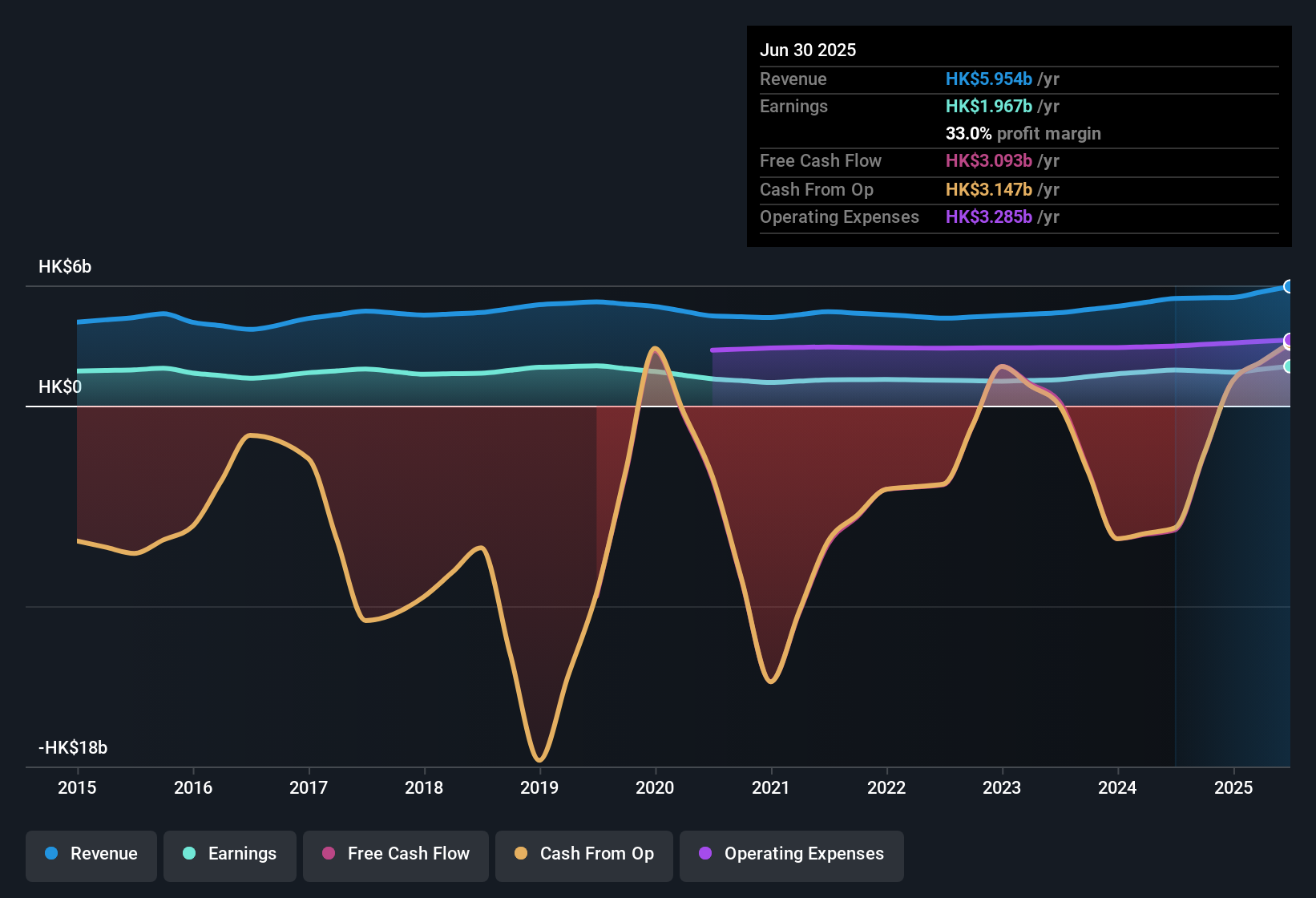This screenshot has height=898, width=1316.
Task: Click the 2020 year label on the axis
Action: click(655, 788)
